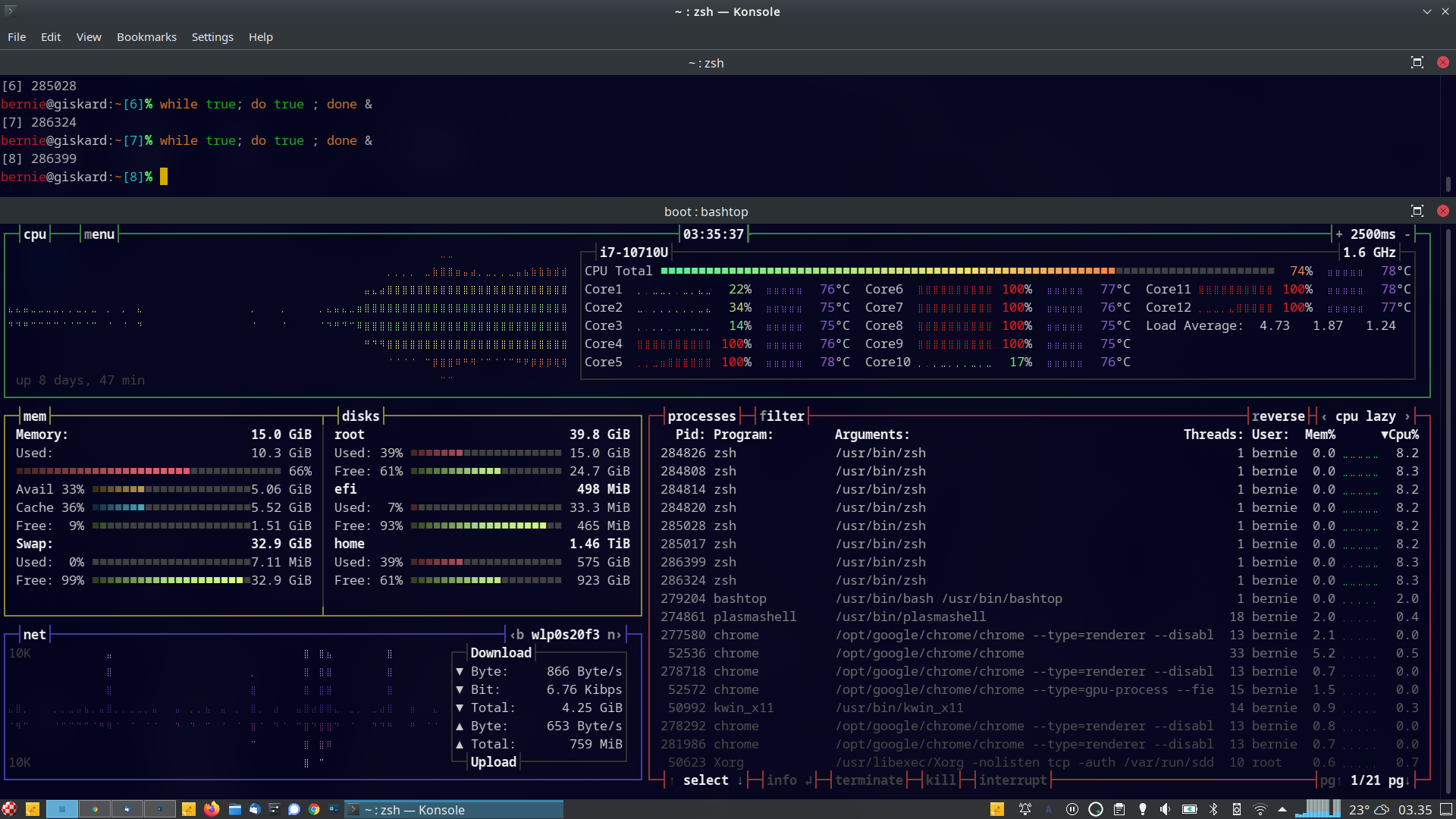1456x819 pixels.
Task: Open the clipboard tray icon
Action: point(1119,809)
